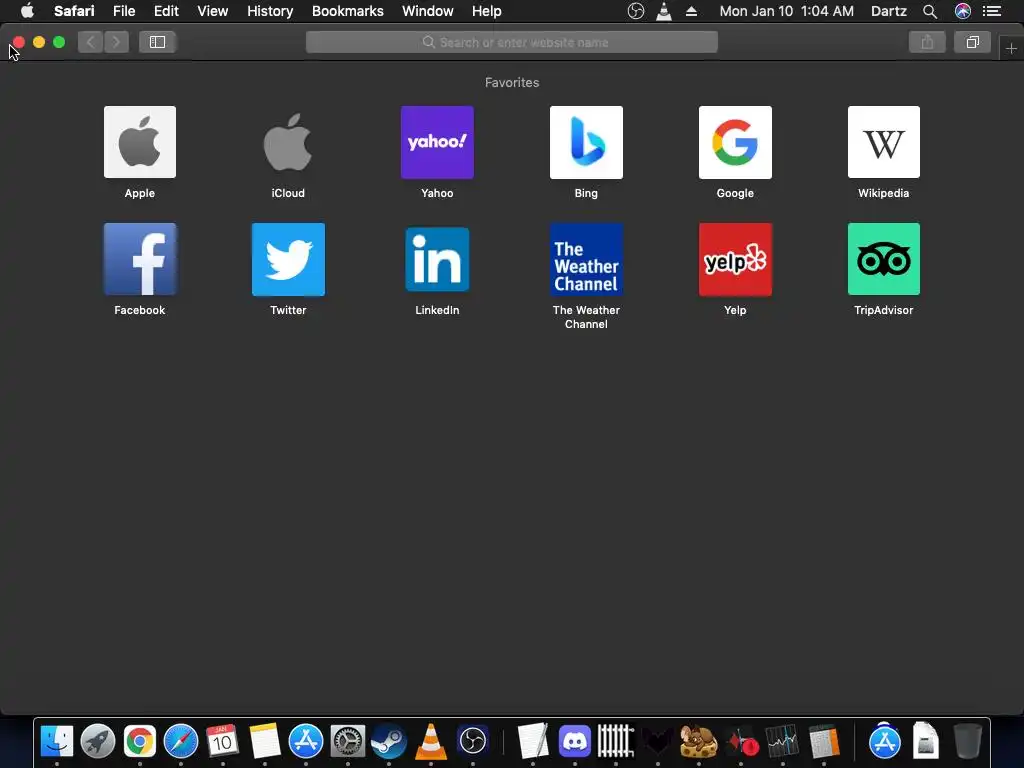Open the Bookmarks menu
Viewport: 1024px width, 768px height.
pos(347,11)
